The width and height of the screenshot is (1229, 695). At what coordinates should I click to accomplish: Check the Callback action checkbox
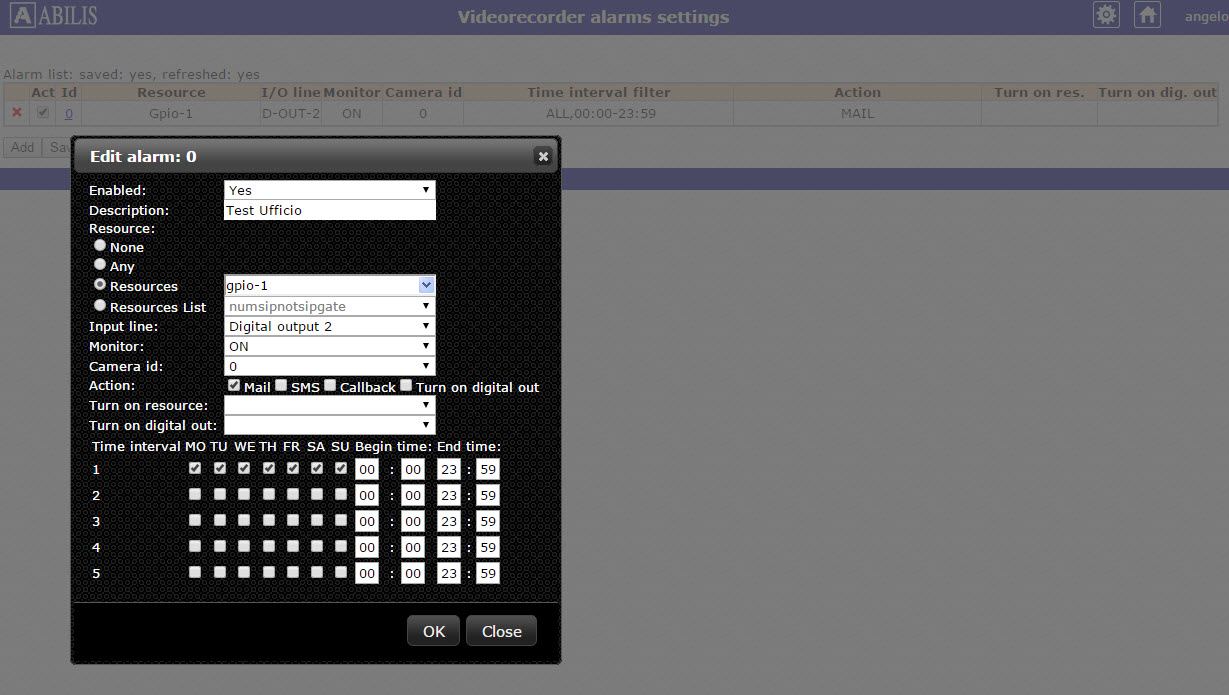coord(330,385)
